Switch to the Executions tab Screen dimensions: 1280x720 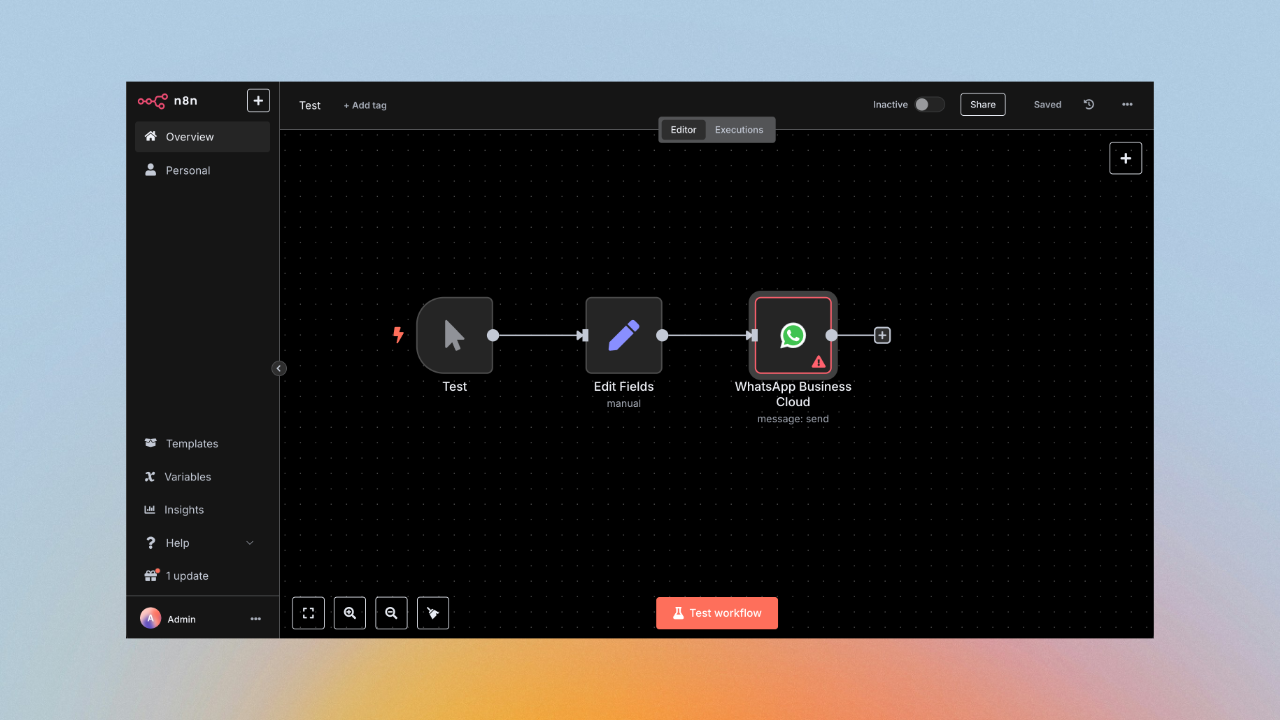(x=739, y=130)
